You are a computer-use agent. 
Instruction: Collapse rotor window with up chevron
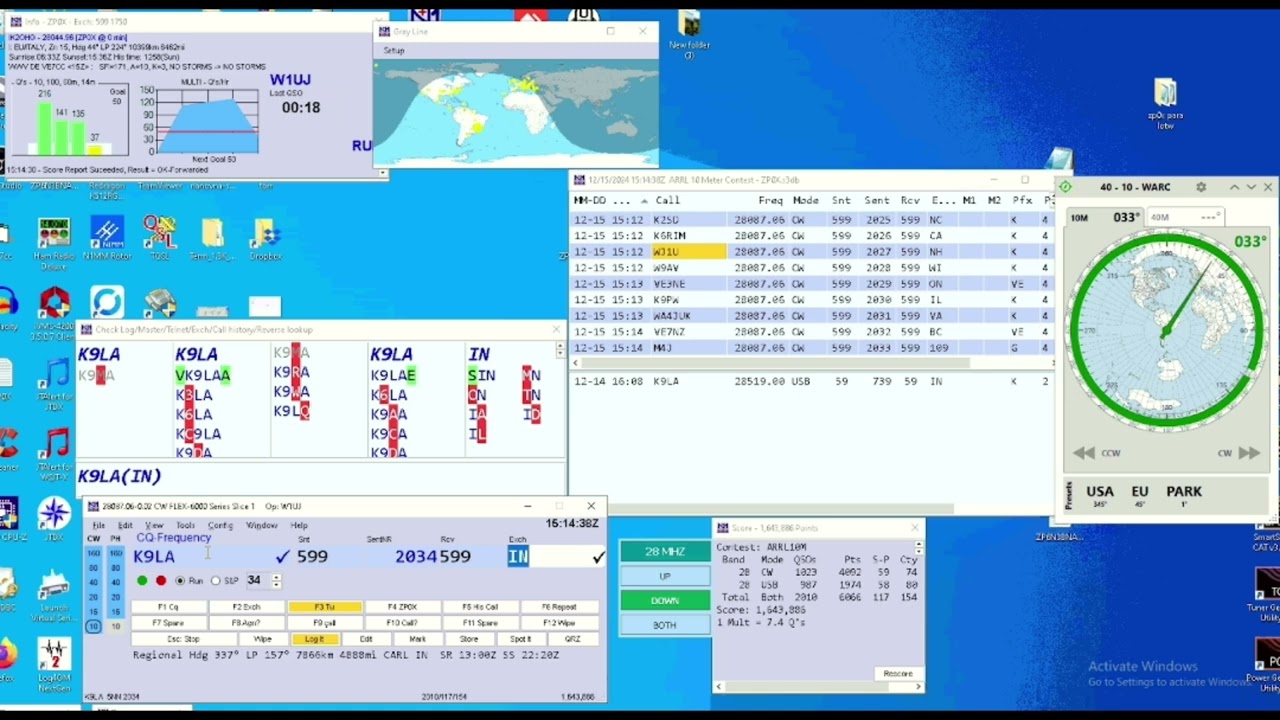pos(1234,187)
